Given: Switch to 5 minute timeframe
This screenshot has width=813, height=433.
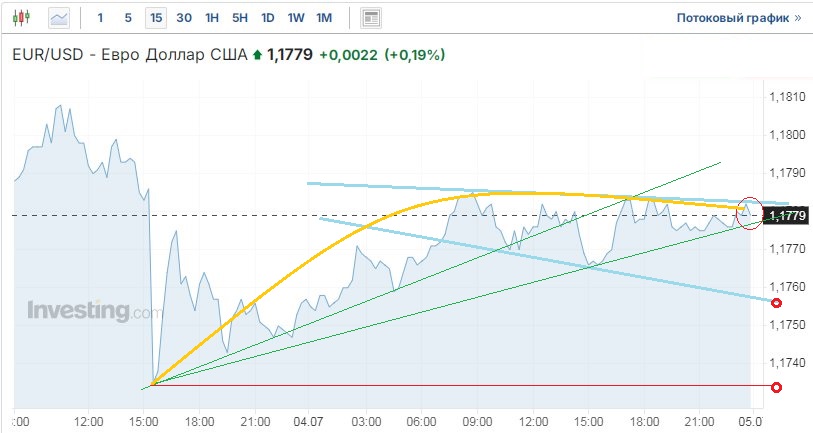Looking at the screenshot, I should (127, 18).
